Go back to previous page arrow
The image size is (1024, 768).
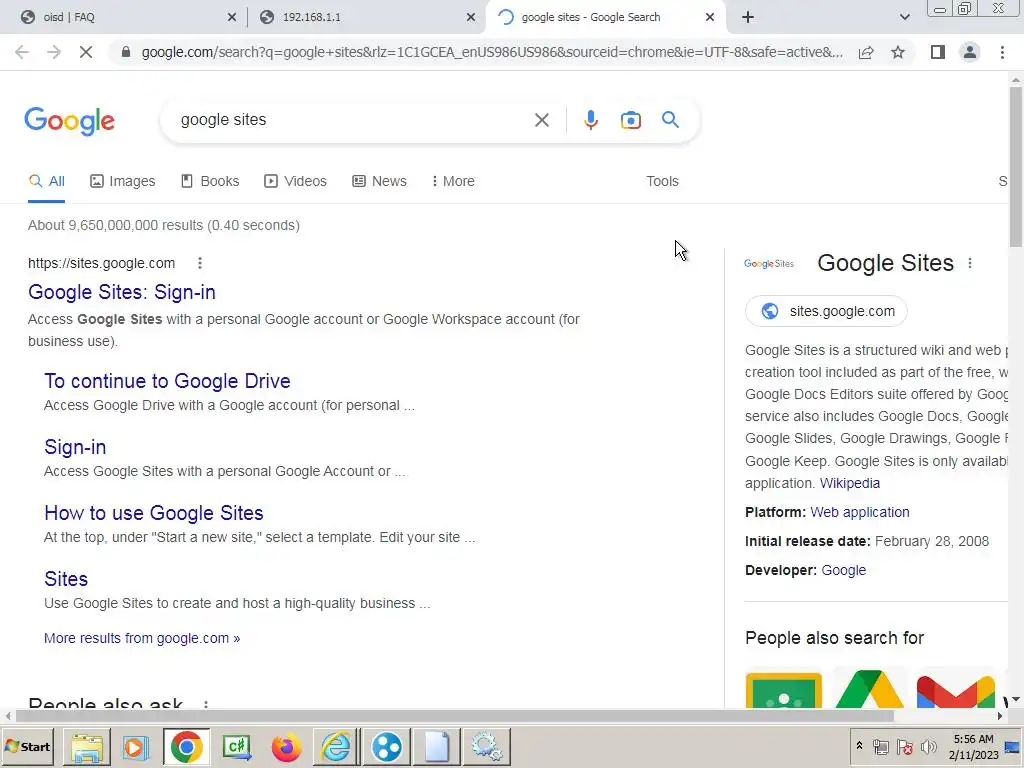22,52
